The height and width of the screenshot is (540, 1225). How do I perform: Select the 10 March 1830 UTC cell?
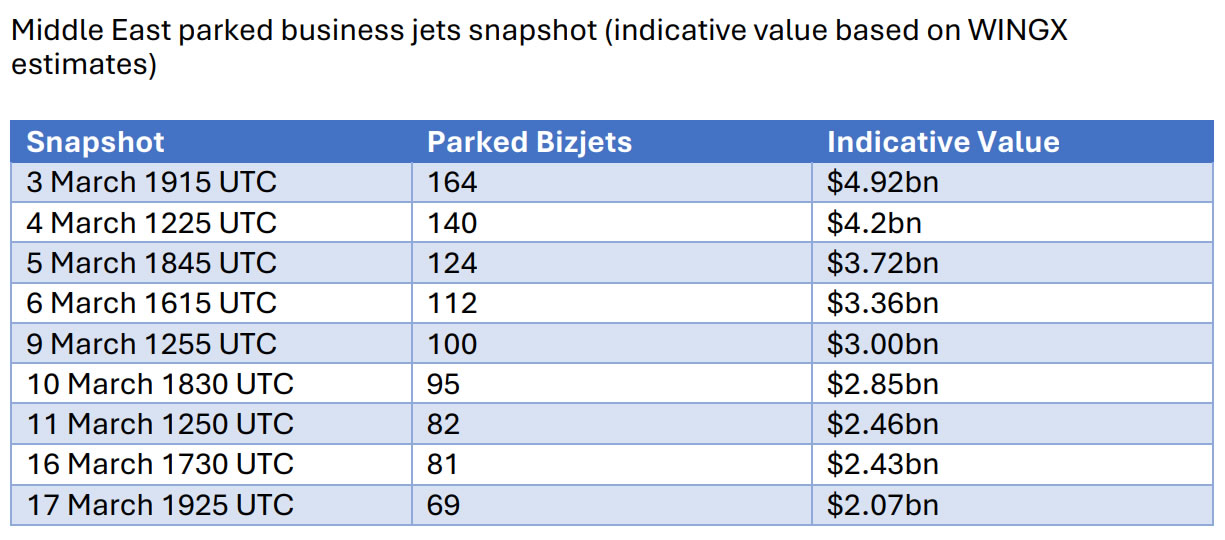(160, 384)
